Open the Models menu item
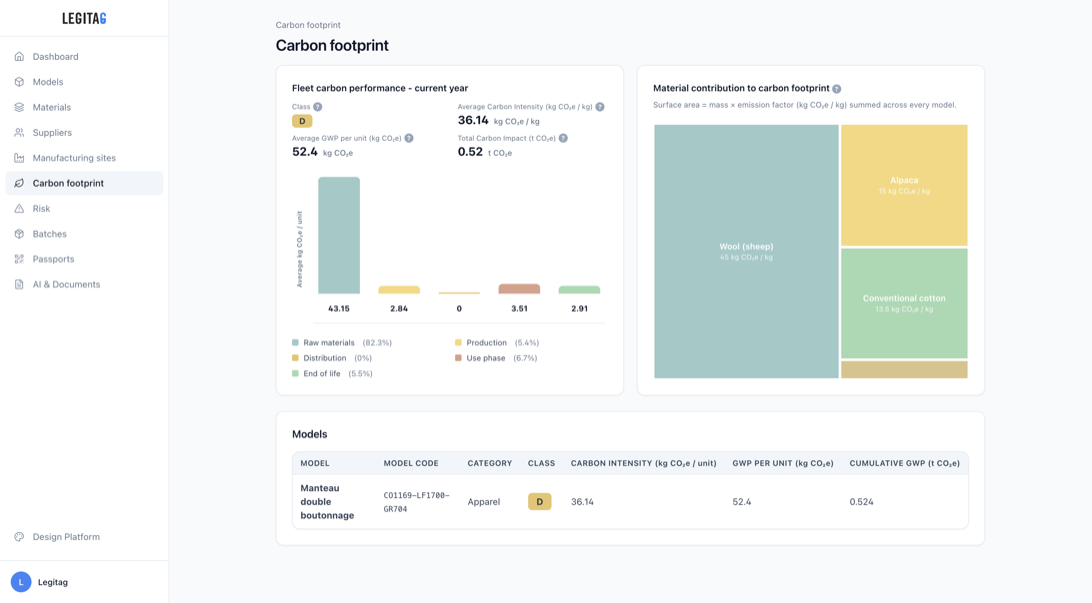This screenshot has width=1092, height=603. click(x=84, y=81)
